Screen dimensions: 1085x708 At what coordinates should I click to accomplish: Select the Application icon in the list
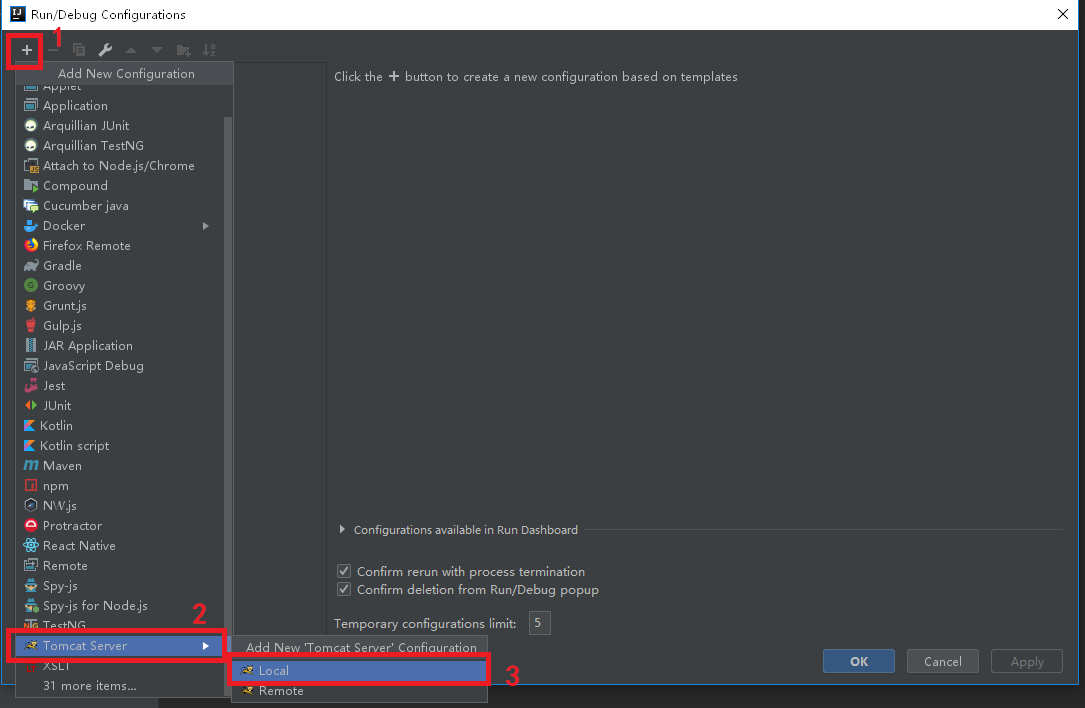[x=30, y=105]
